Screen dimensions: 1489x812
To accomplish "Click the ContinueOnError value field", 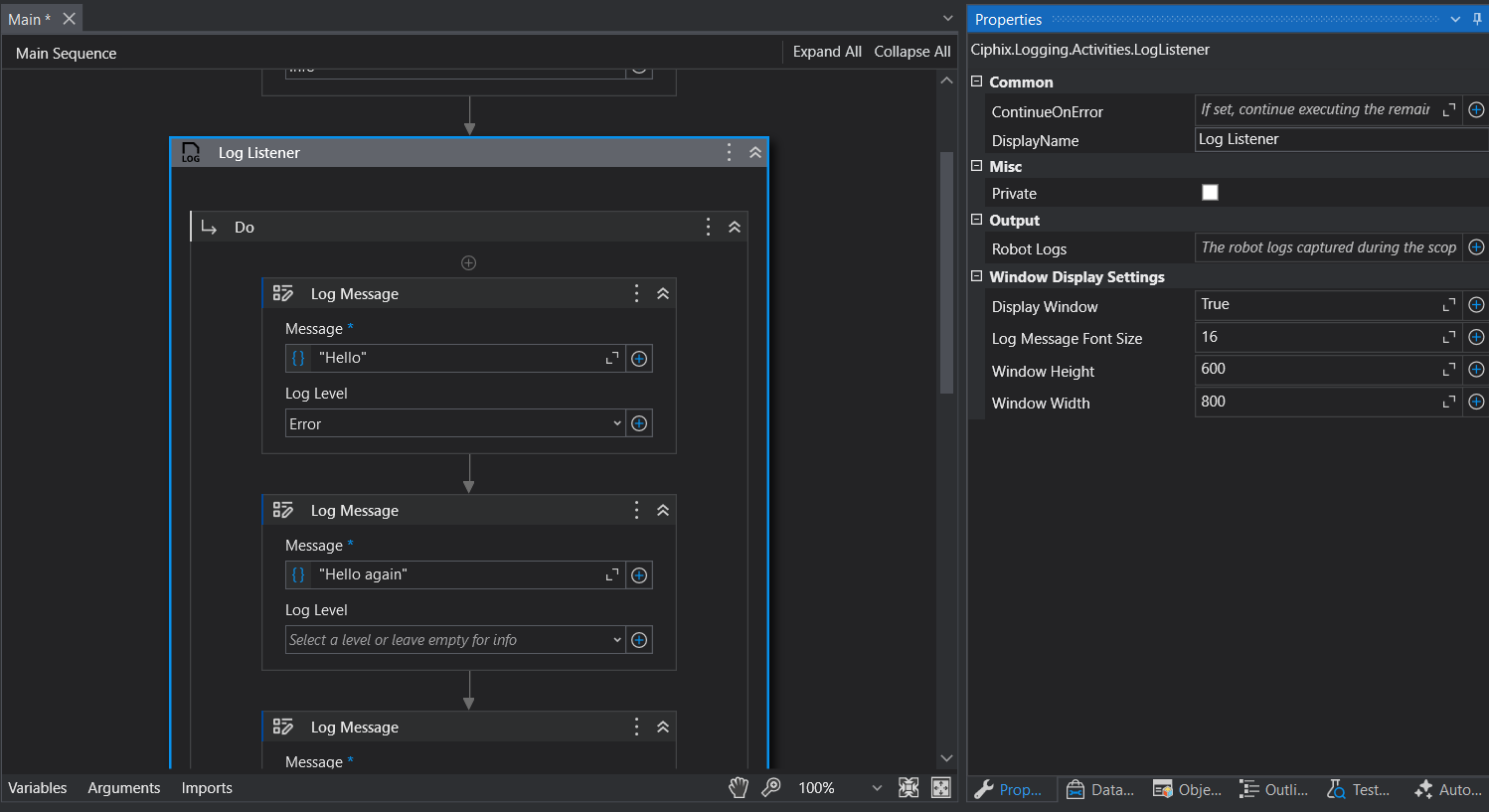I will 1315,109.
